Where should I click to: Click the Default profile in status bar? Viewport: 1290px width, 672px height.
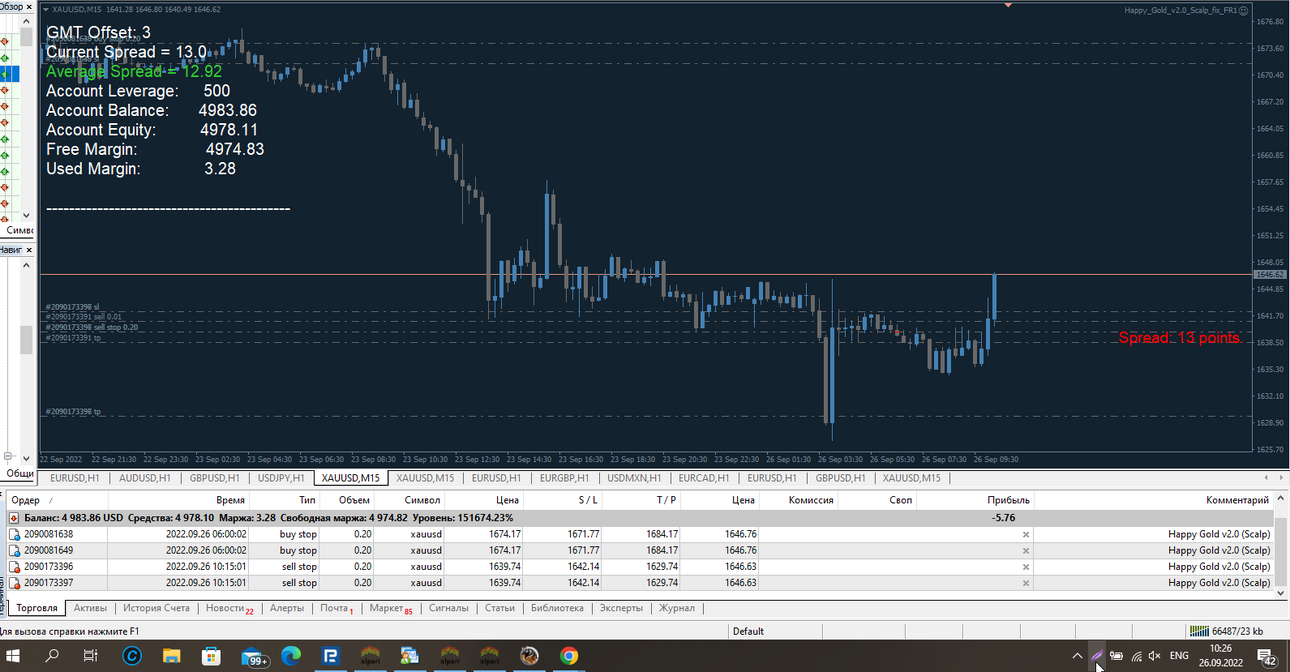click(x=748, y=631)
